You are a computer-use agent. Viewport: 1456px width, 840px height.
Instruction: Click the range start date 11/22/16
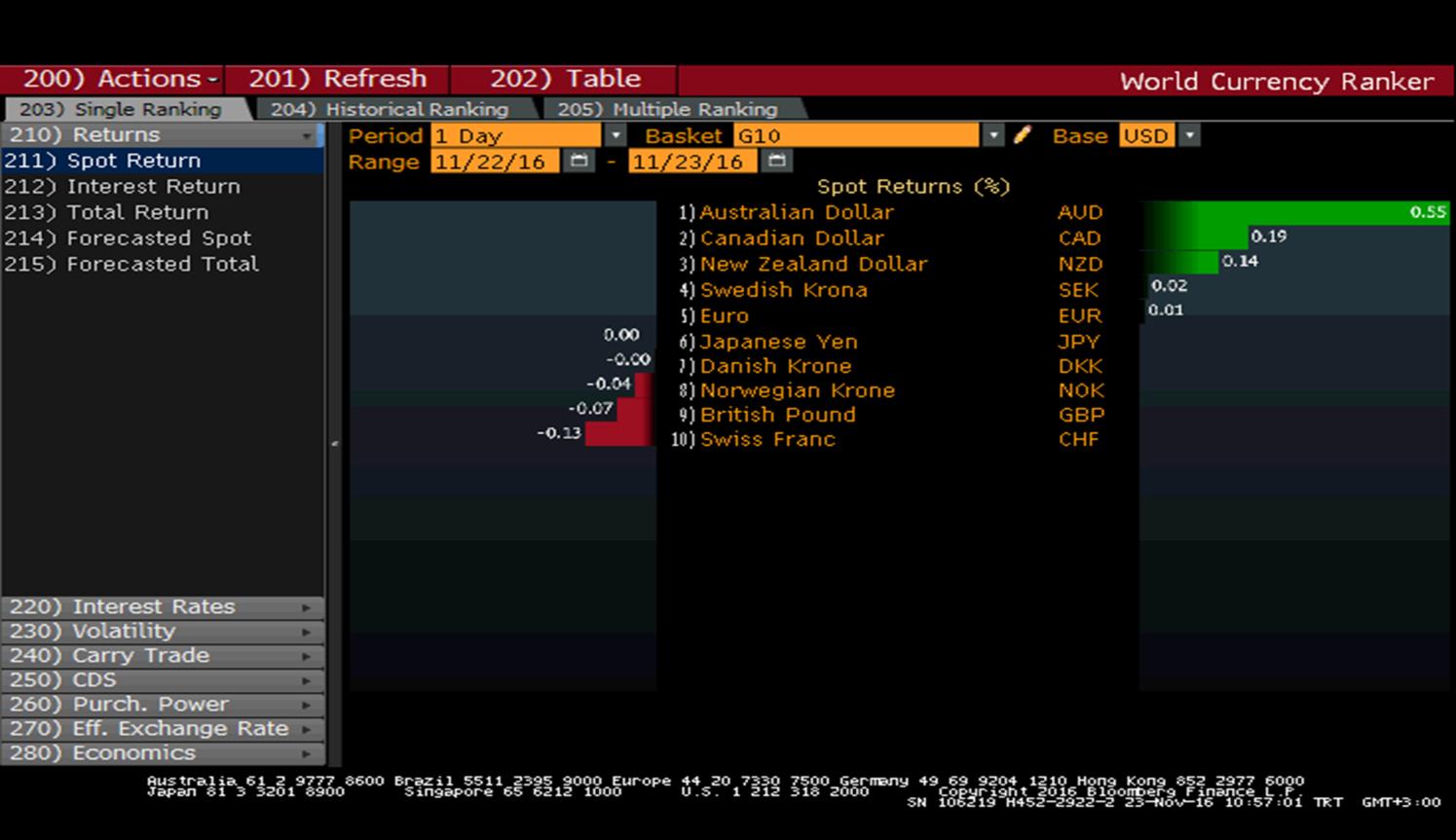[x=495, y=162]
